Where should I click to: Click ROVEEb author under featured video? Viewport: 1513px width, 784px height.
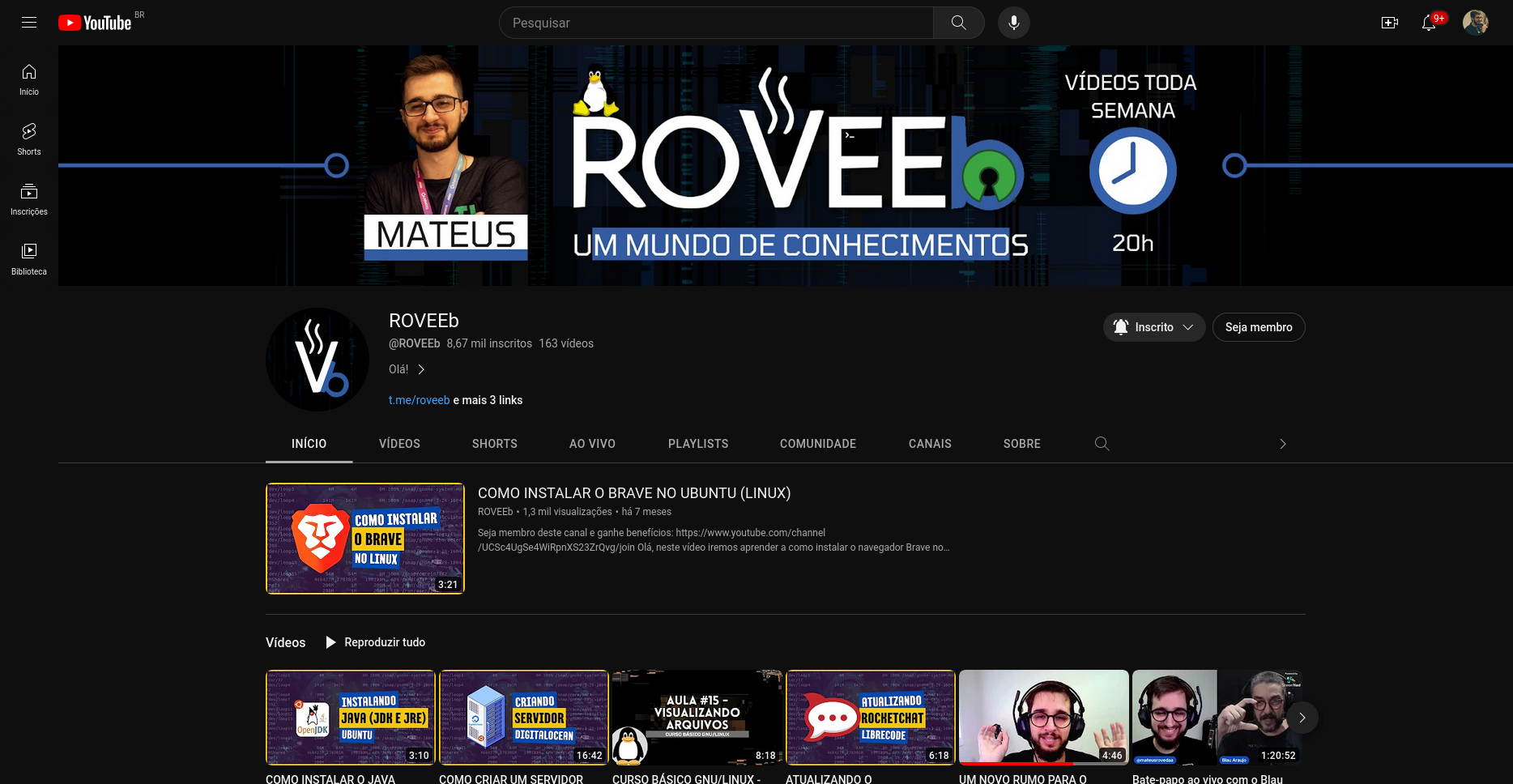point(495,512)
